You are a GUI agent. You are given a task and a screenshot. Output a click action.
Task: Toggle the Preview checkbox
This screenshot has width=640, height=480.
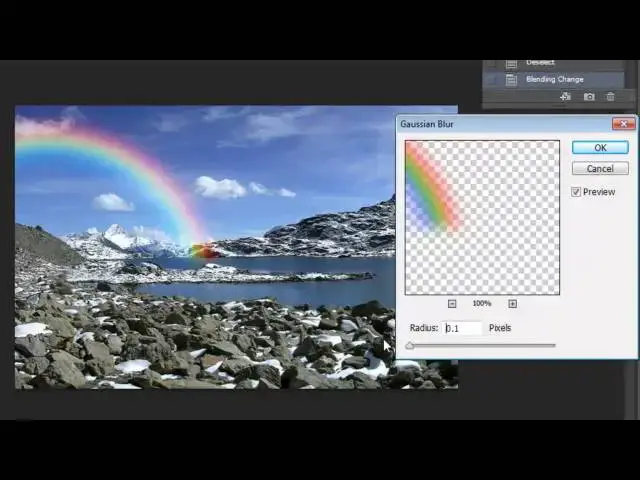[x=576, y=192]
